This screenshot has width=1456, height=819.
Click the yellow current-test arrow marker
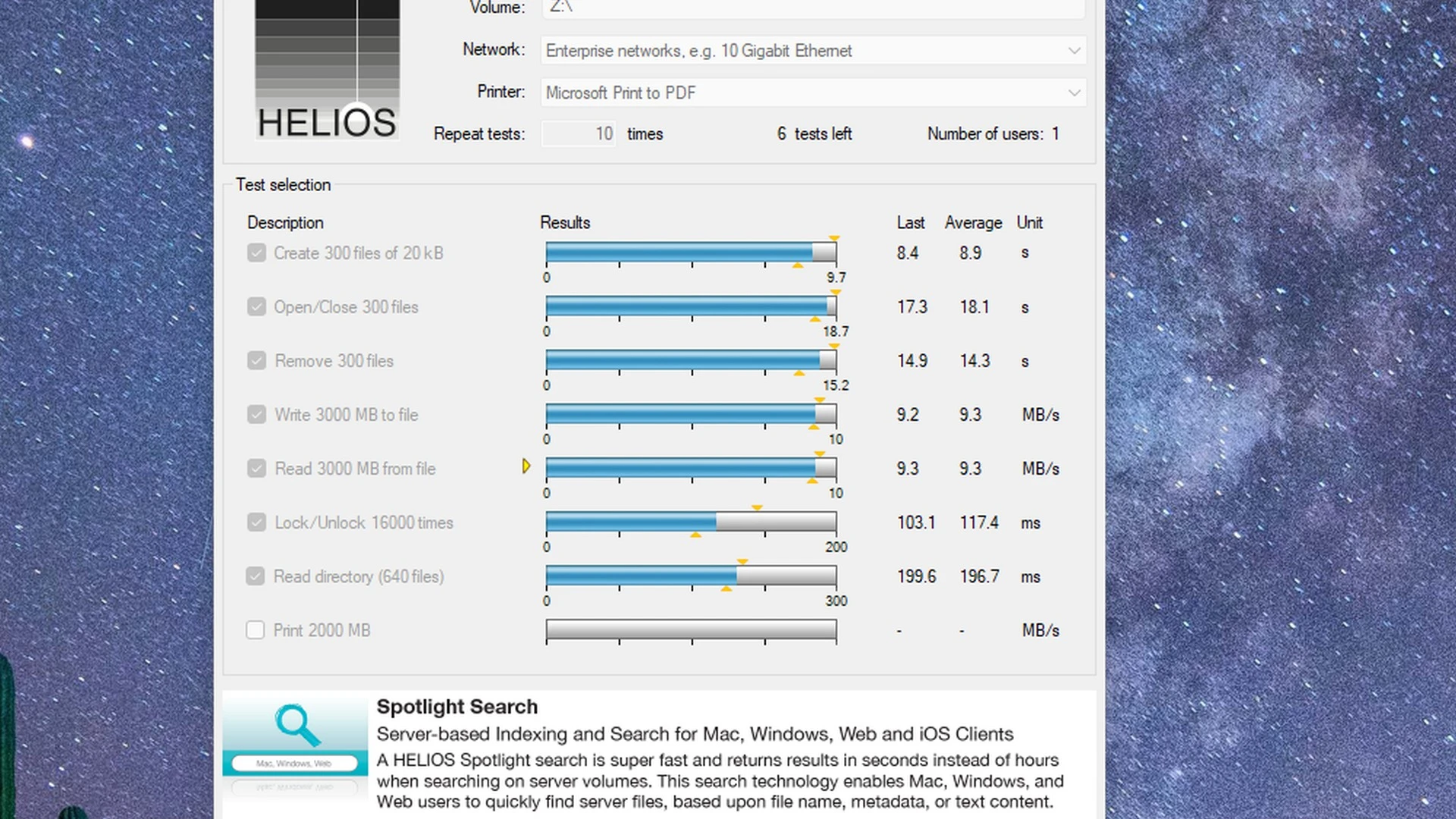pos(526,466)
